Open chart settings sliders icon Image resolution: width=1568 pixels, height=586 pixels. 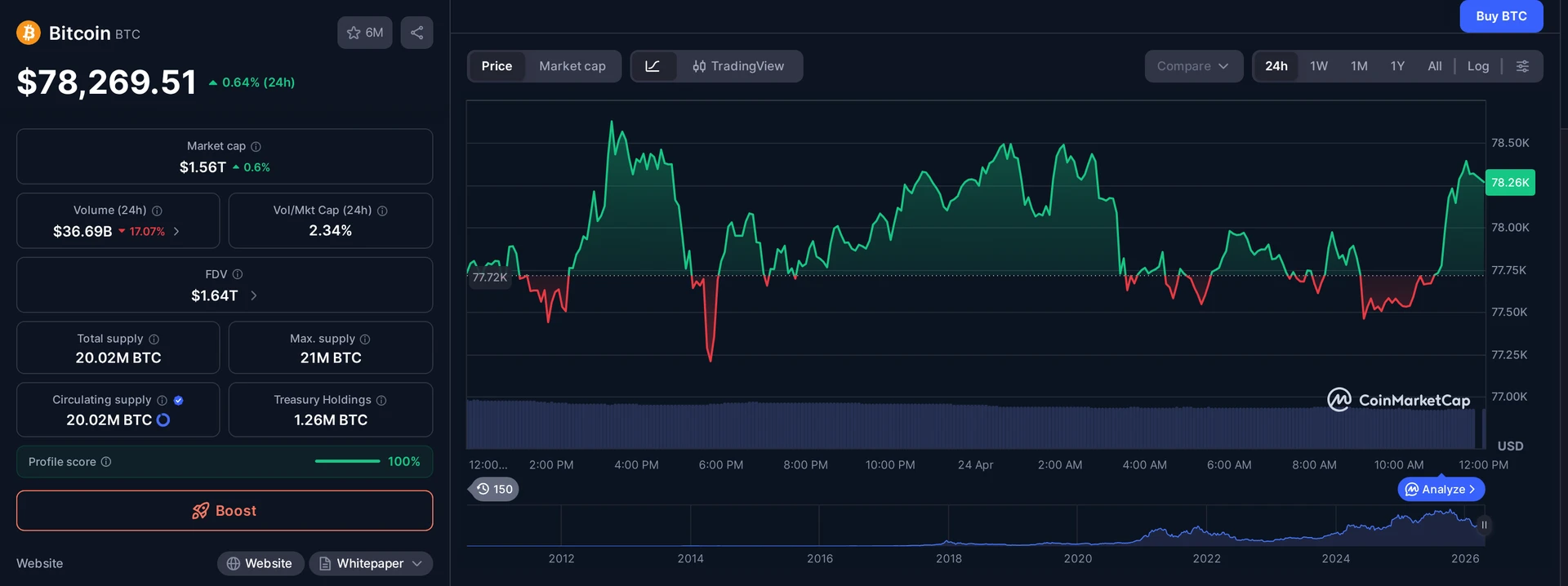tap(1522, 66)
